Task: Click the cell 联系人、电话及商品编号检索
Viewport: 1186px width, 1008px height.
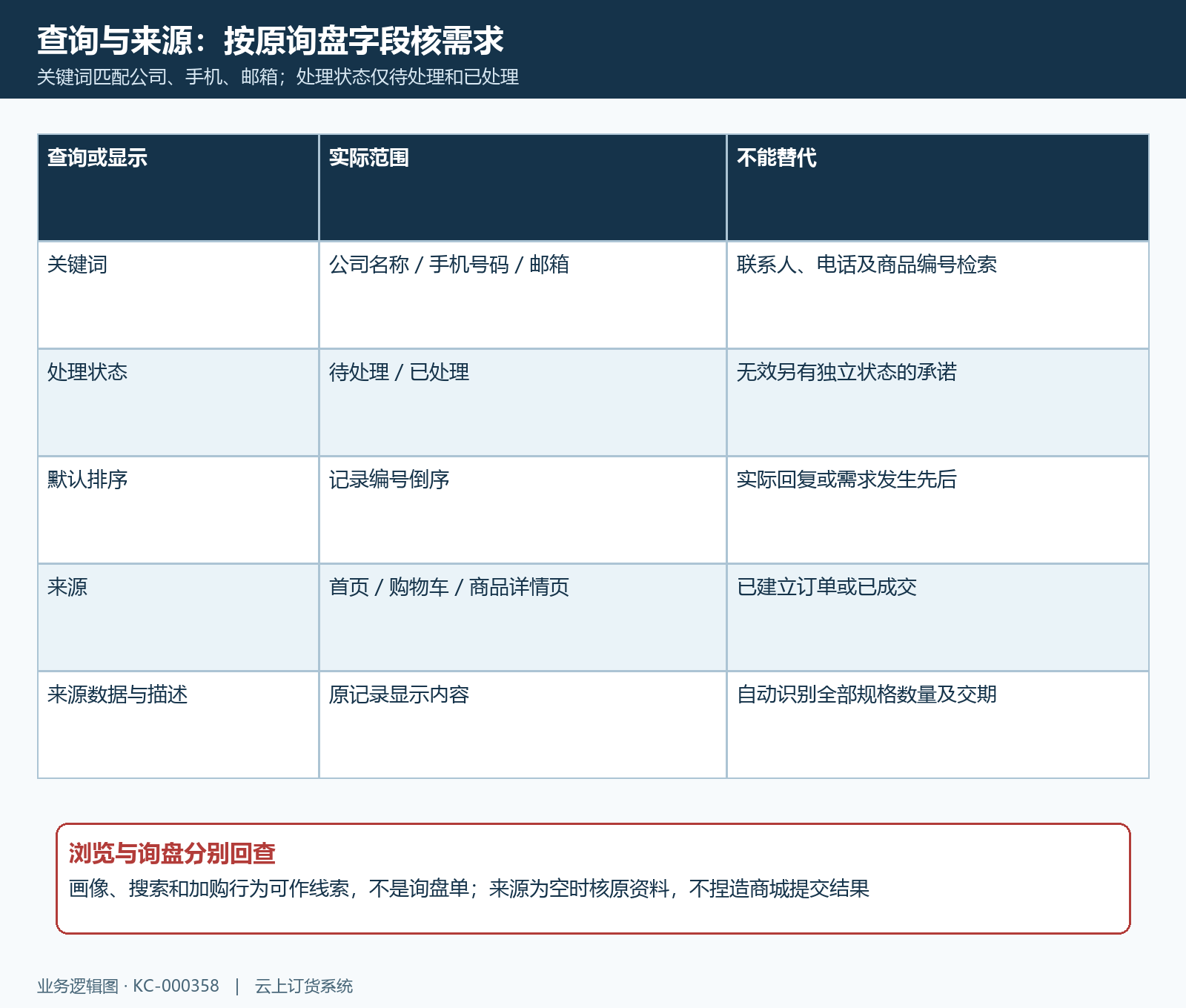Action: (938, 295)
